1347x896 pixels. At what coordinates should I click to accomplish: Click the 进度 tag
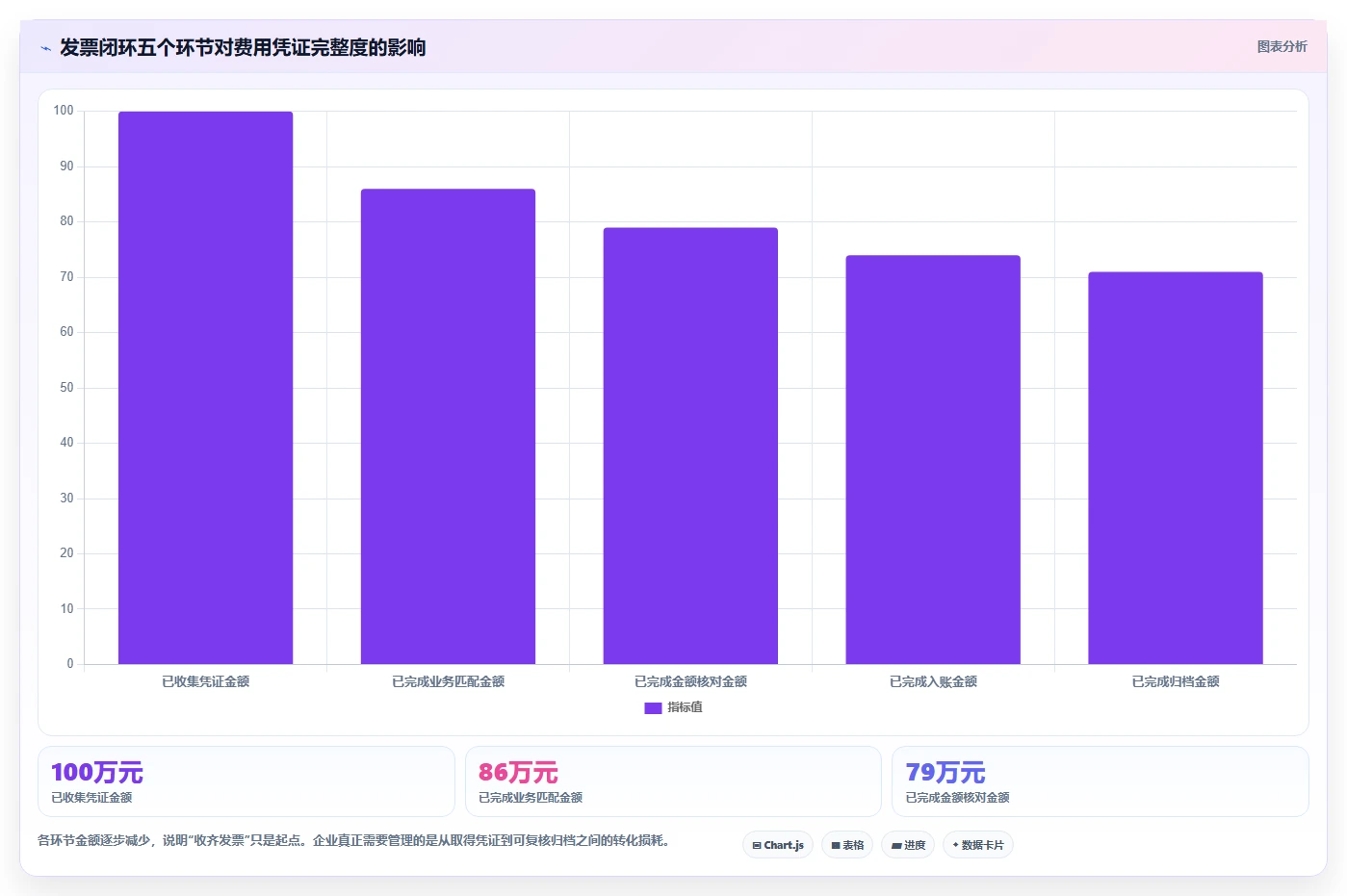coord(908,845)
